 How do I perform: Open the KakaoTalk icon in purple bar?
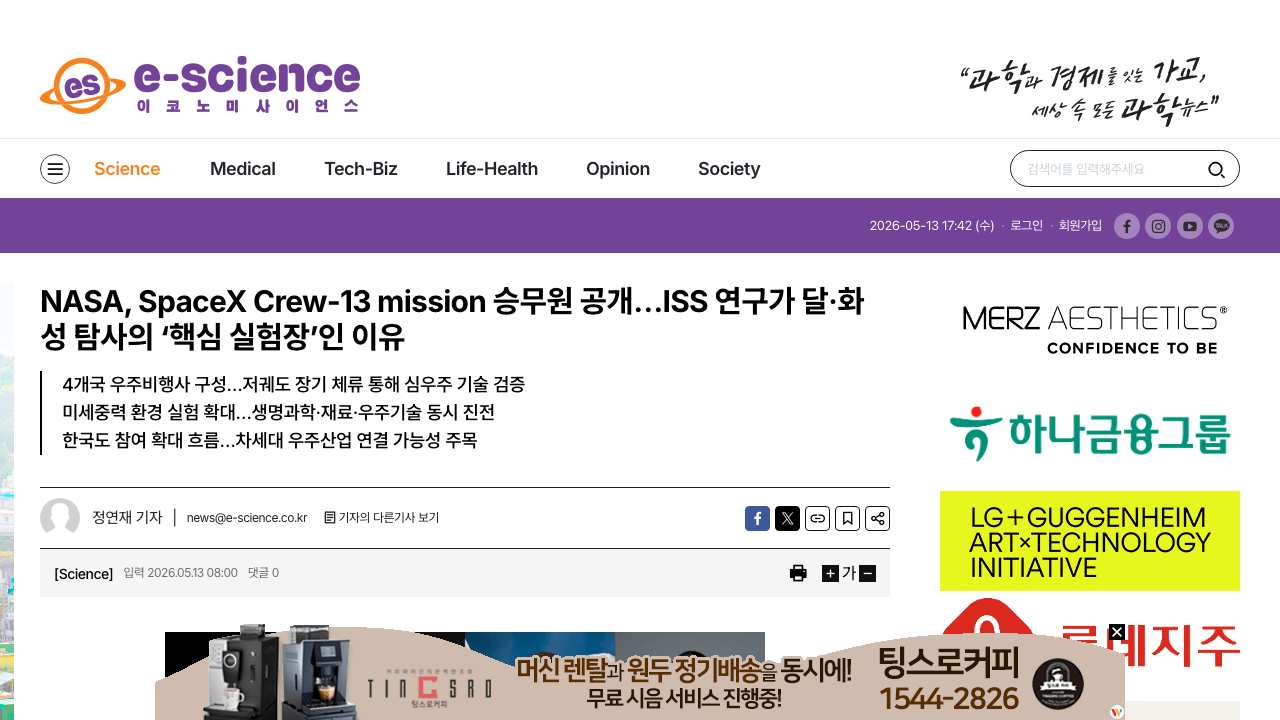click(1221, 226)
